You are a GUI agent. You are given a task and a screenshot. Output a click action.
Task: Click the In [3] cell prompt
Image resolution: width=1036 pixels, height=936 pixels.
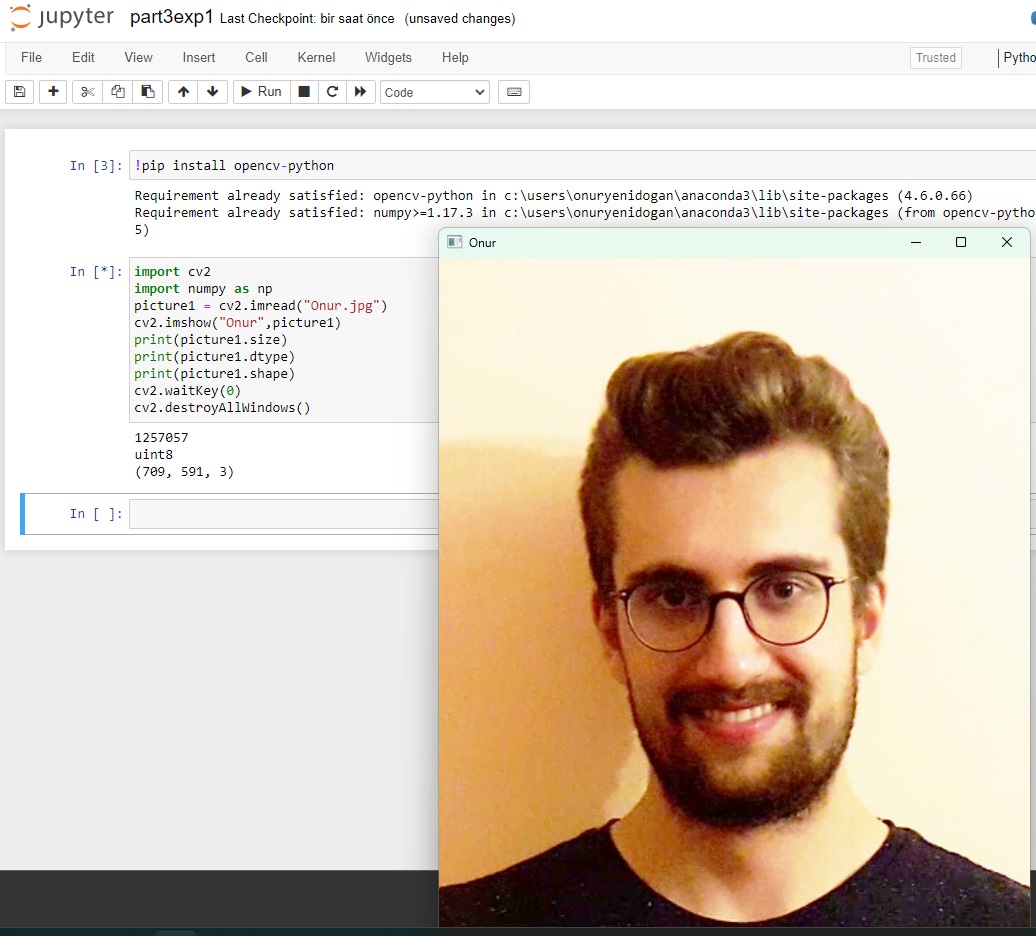[96, 165]
